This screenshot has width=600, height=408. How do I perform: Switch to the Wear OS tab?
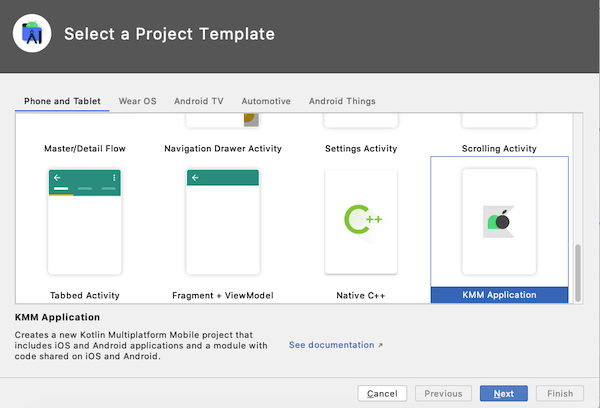pyautogui.click(x=137, y=101)
